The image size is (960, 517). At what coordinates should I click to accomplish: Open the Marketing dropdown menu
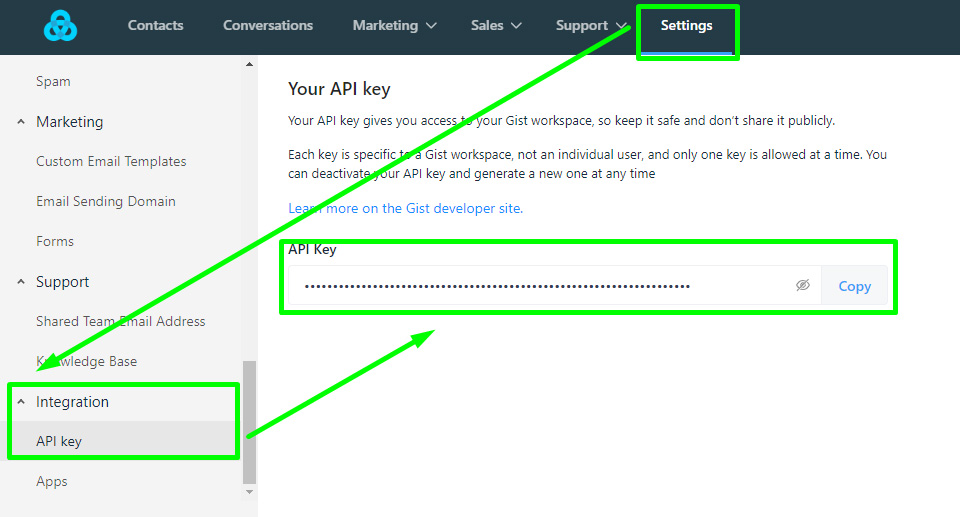point(394,26)
